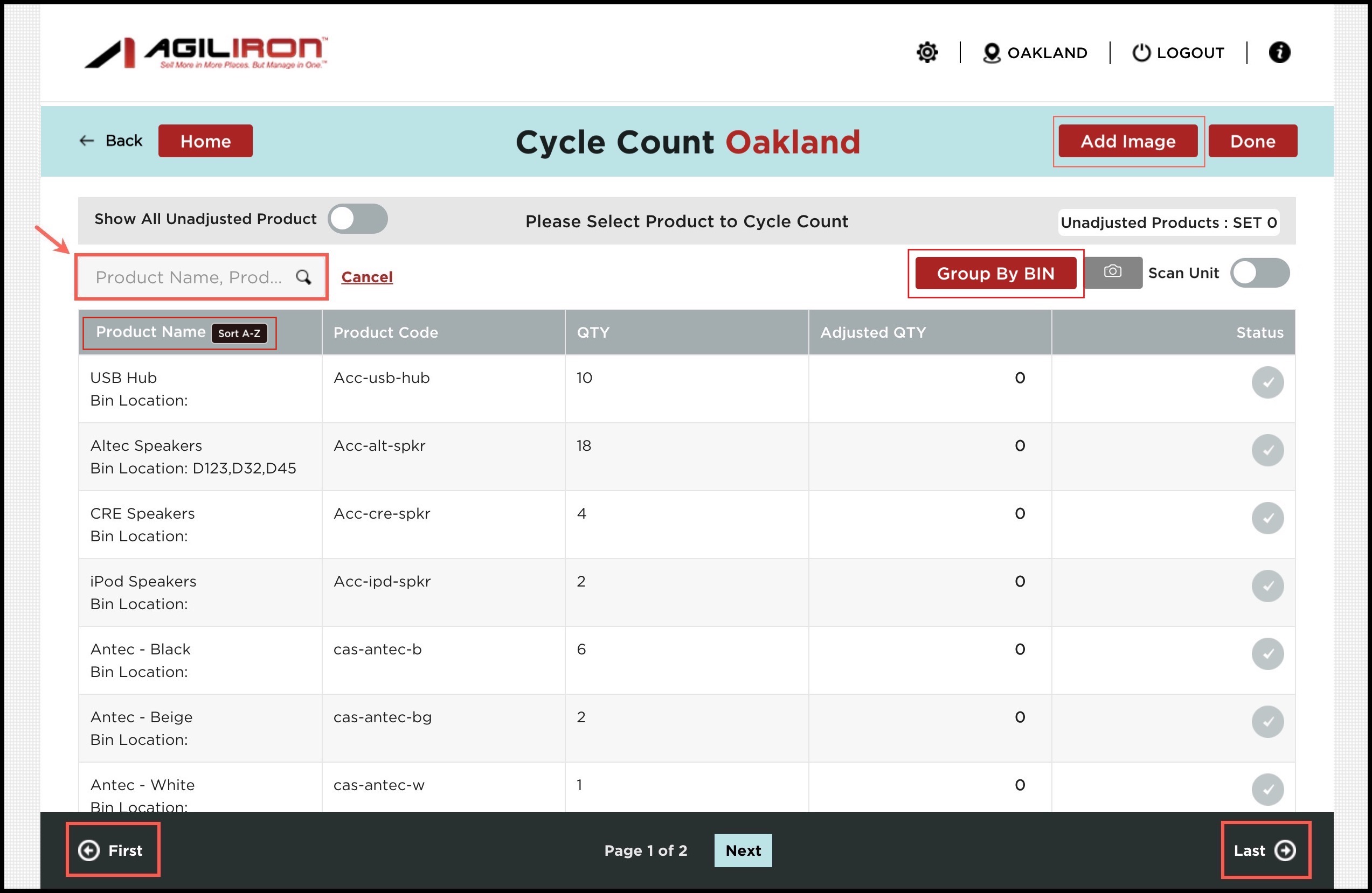
Task: Click Group By BIN button
Action: 995,273
